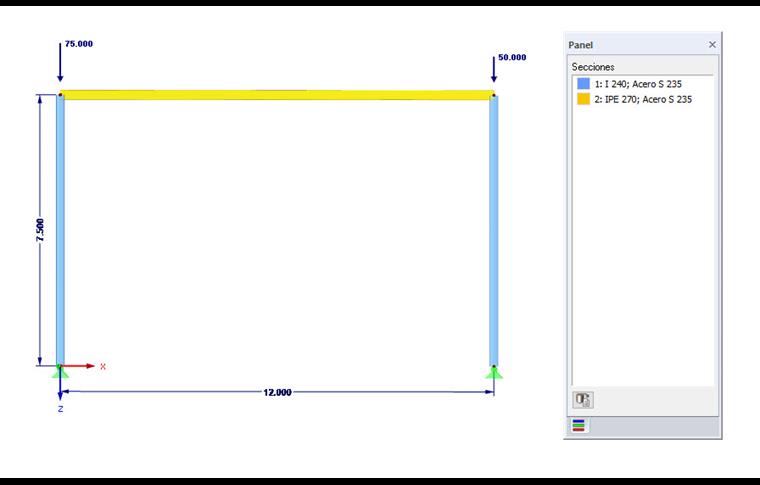Screen dimensions: 760x485
Task: Select the top-left frame corner node
Action: [60, 95]
